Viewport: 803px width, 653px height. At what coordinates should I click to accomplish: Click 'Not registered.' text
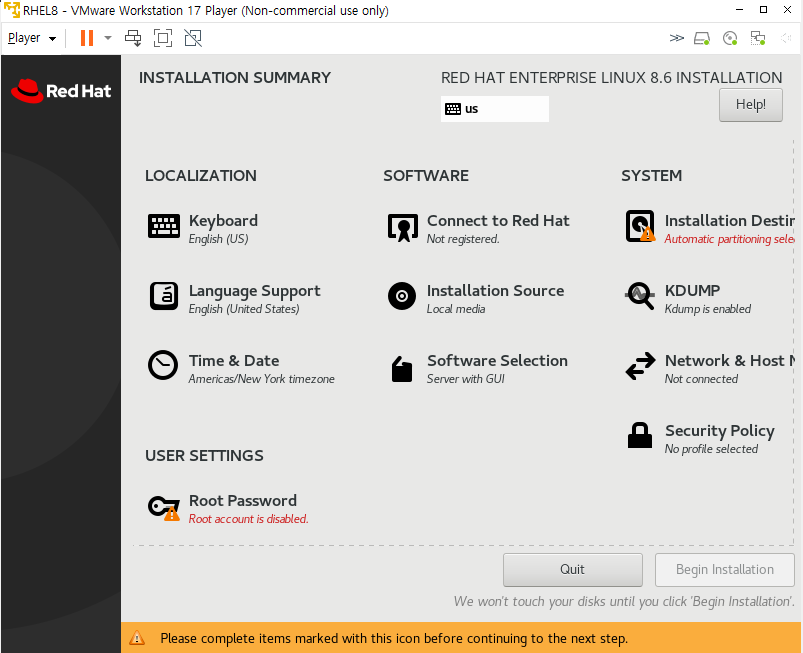click(x=463, y=239)
